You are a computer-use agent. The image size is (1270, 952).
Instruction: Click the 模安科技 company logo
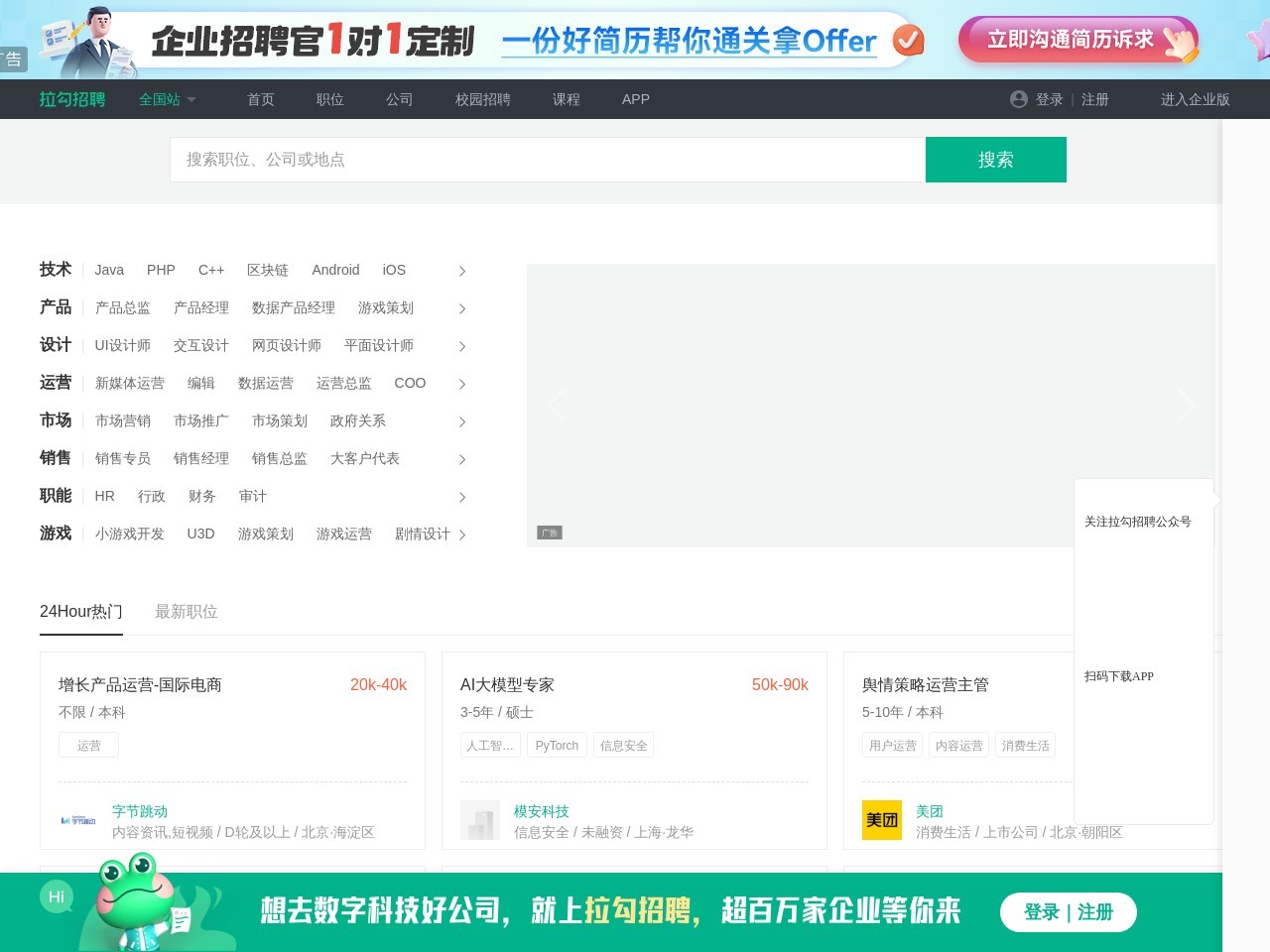(480, 820)
